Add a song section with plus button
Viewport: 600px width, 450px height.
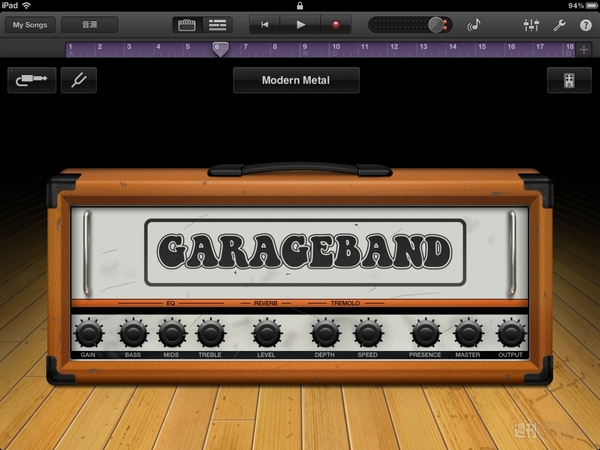[x=584, y=48]
